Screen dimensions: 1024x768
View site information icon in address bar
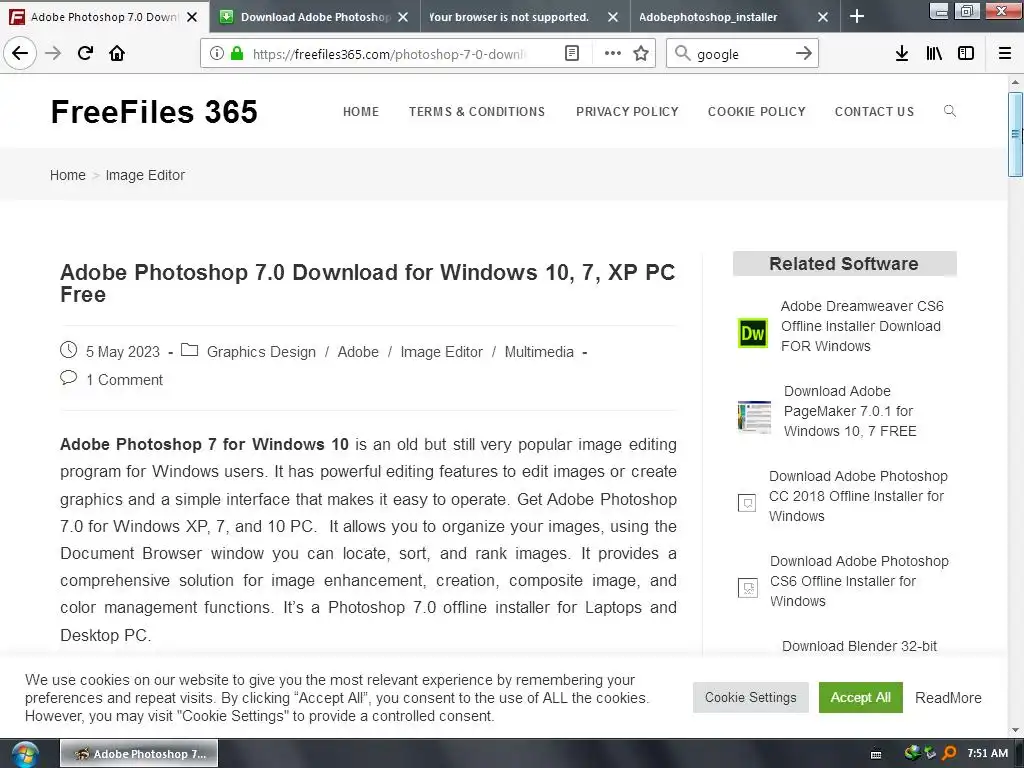[x=217, y=54]
